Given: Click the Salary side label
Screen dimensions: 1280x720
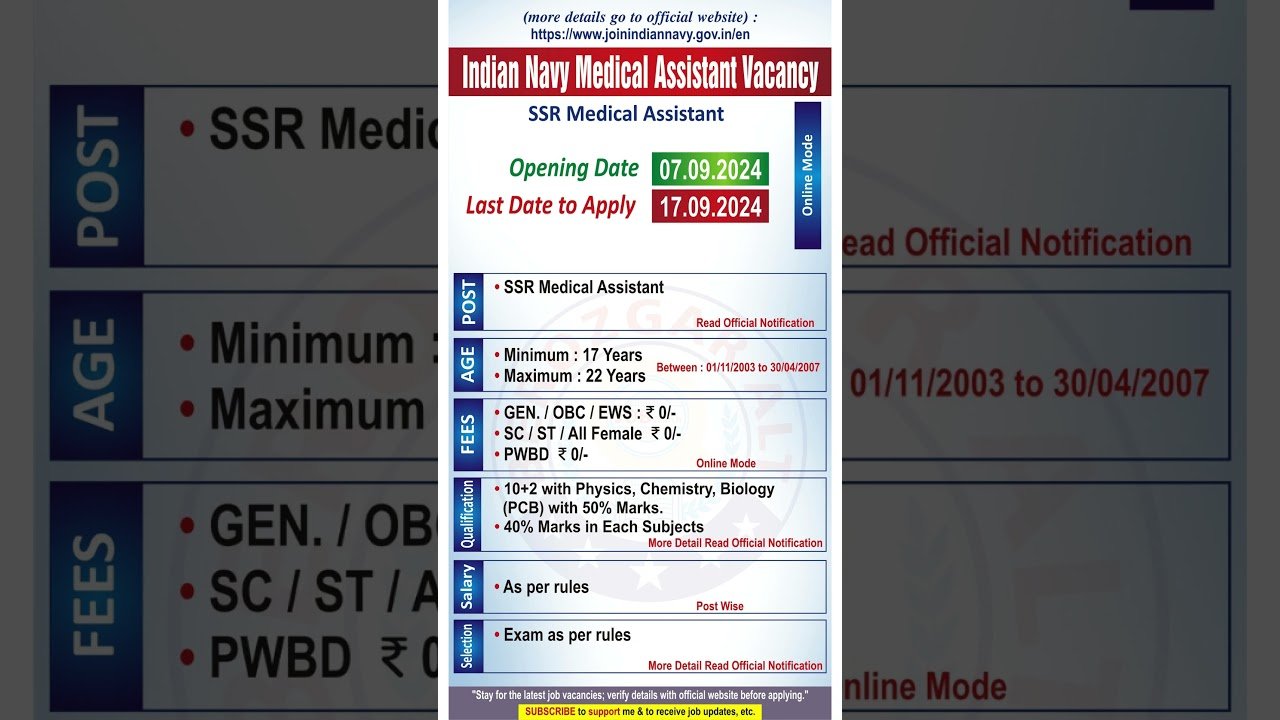Looking at the screenshot, I should tap(468, 587).
